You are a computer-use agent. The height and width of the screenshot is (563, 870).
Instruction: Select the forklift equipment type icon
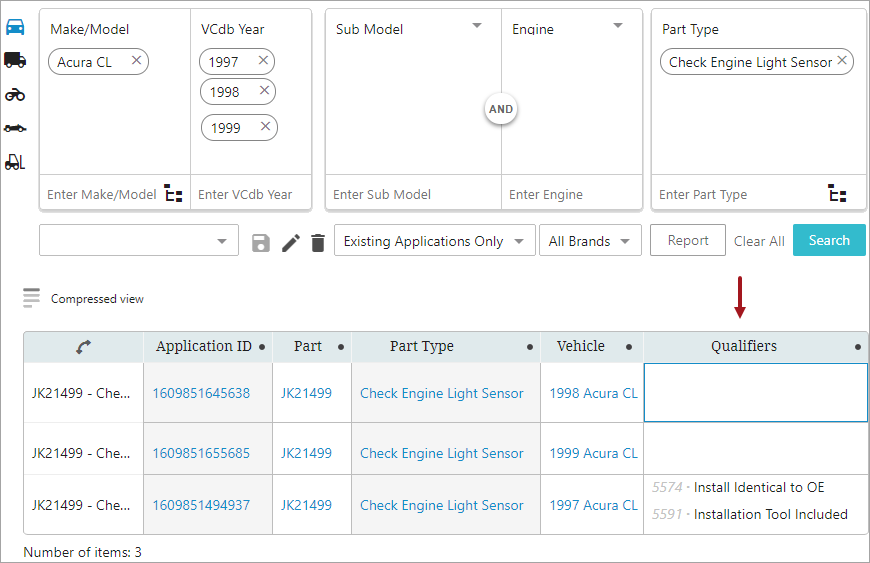15,162
